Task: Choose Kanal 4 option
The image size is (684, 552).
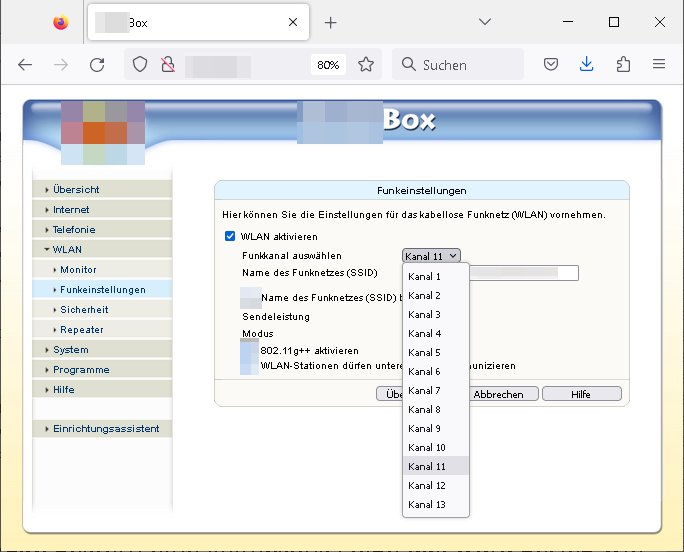Action: [x=436, y=334]
